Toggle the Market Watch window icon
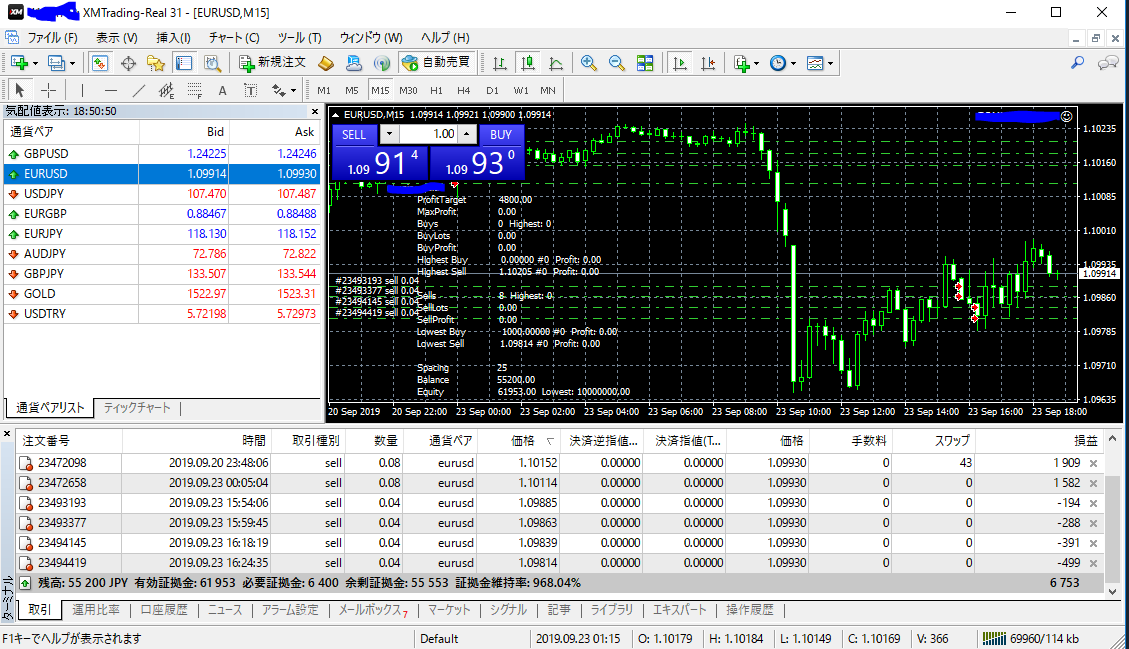The image size is (1129, 649). 99,63
